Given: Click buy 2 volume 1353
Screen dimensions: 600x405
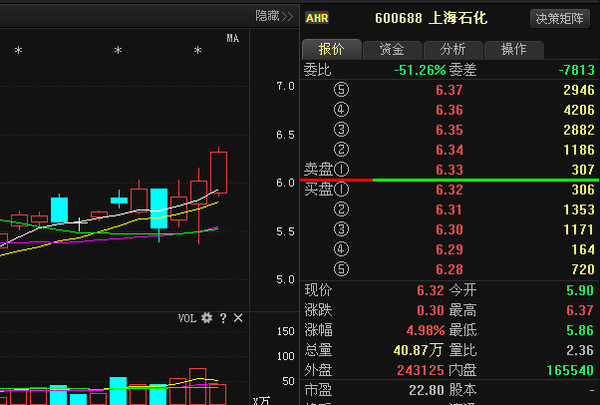Looking at the screenshot, I should coord(579,209).
